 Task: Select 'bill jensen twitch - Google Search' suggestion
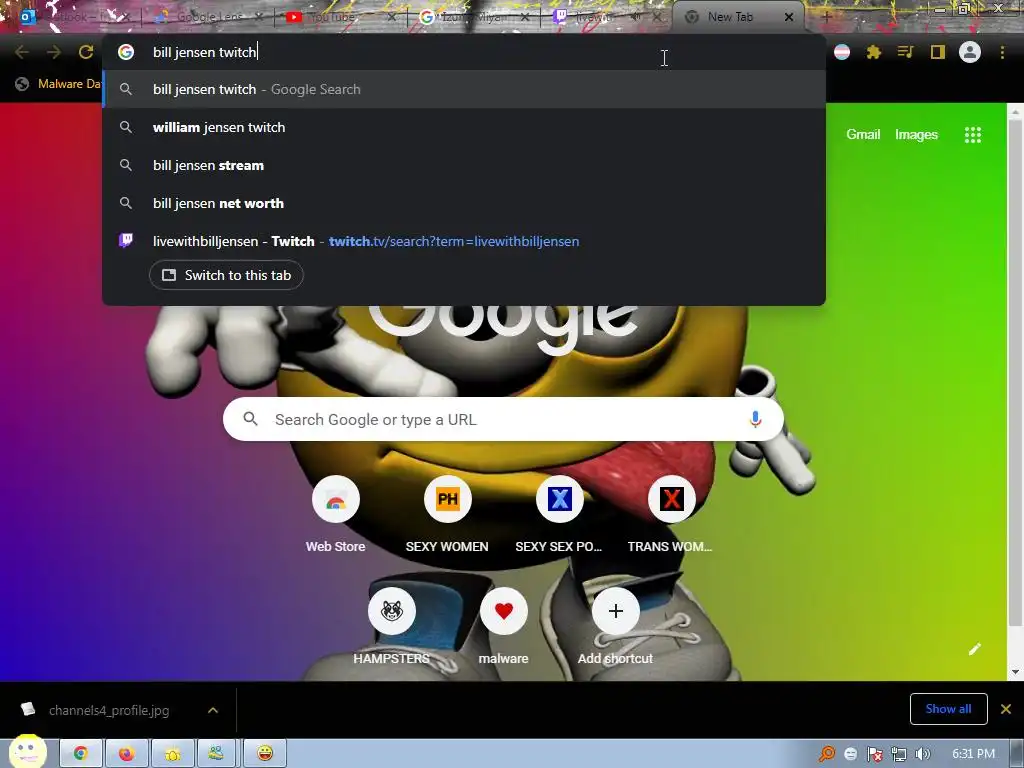(464, 89)
